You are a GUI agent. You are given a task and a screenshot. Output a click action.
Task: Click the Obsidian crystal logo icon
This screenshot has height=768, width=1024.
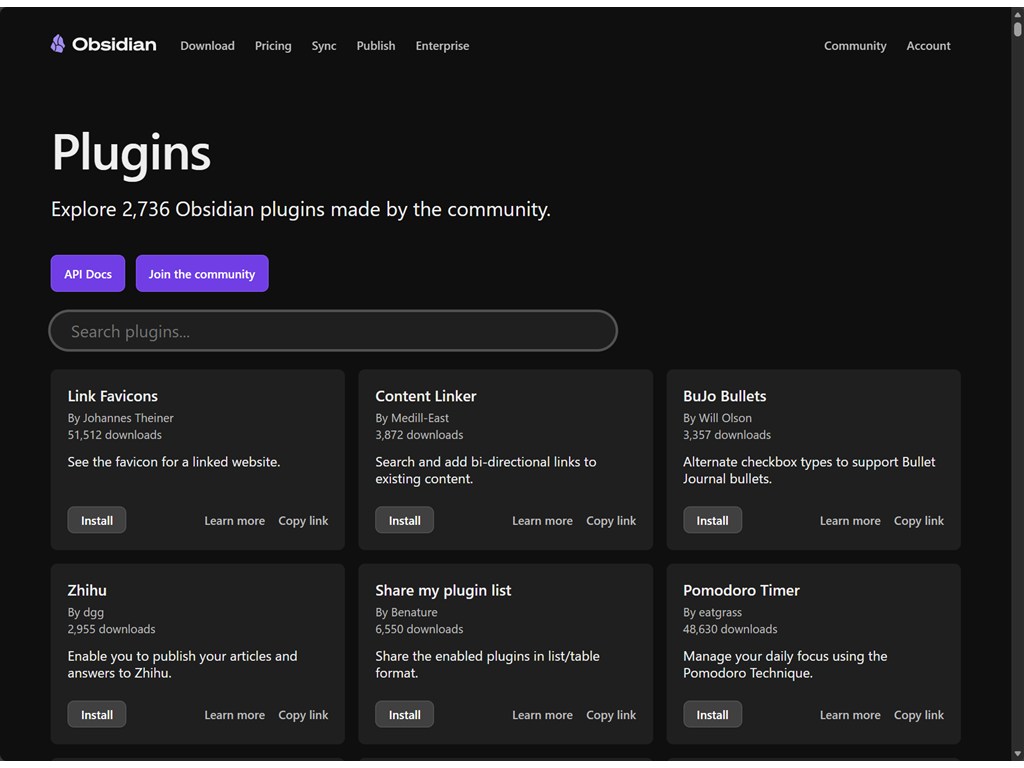[58, 44]
